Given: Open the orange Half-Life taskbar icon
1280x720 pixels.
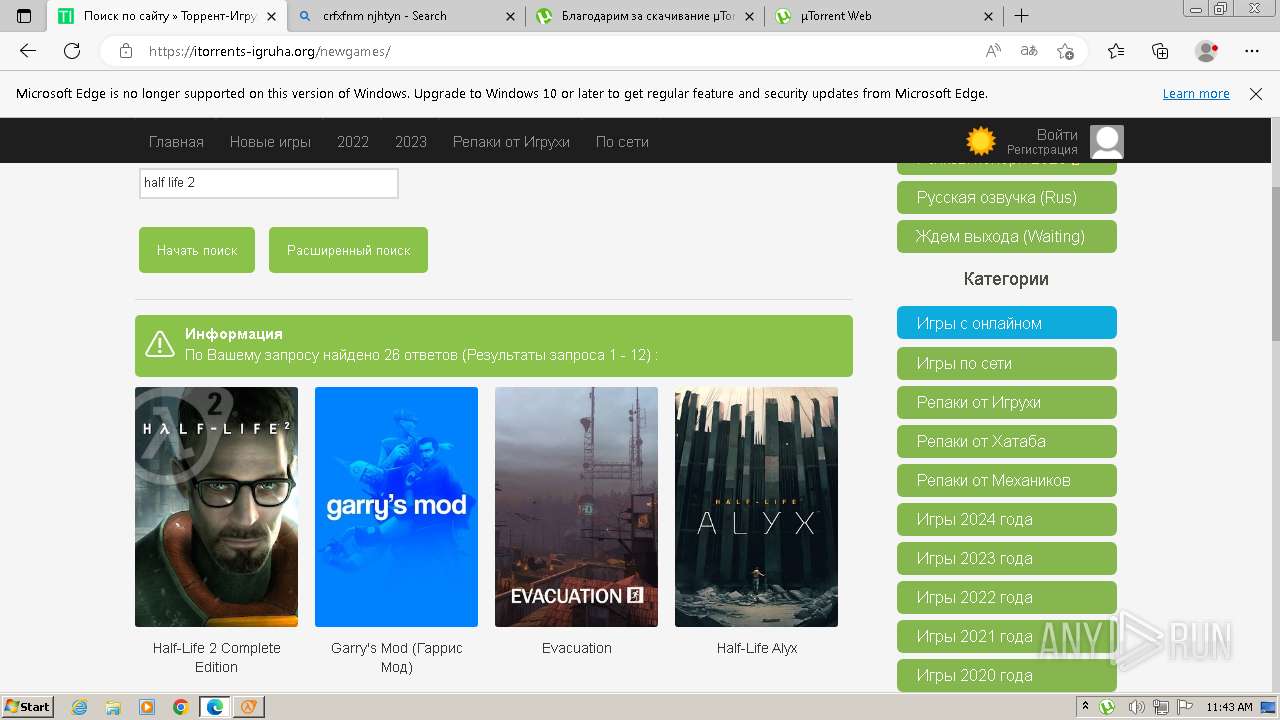Looking at the screenshot, I should pyautogui.click(x=249, y=707).
